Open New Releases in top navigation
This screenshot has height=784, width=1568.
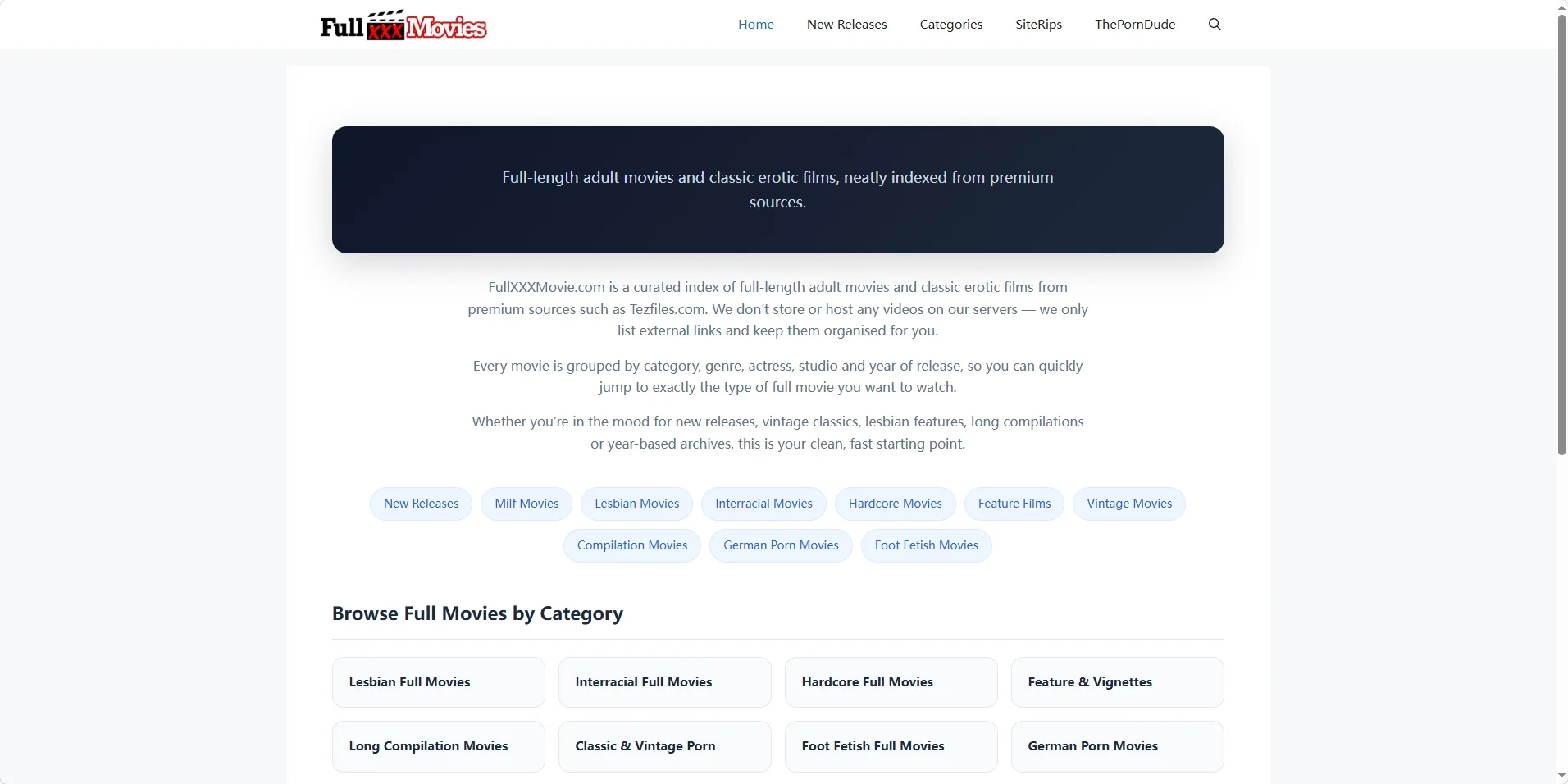click(x=846, y=25)
